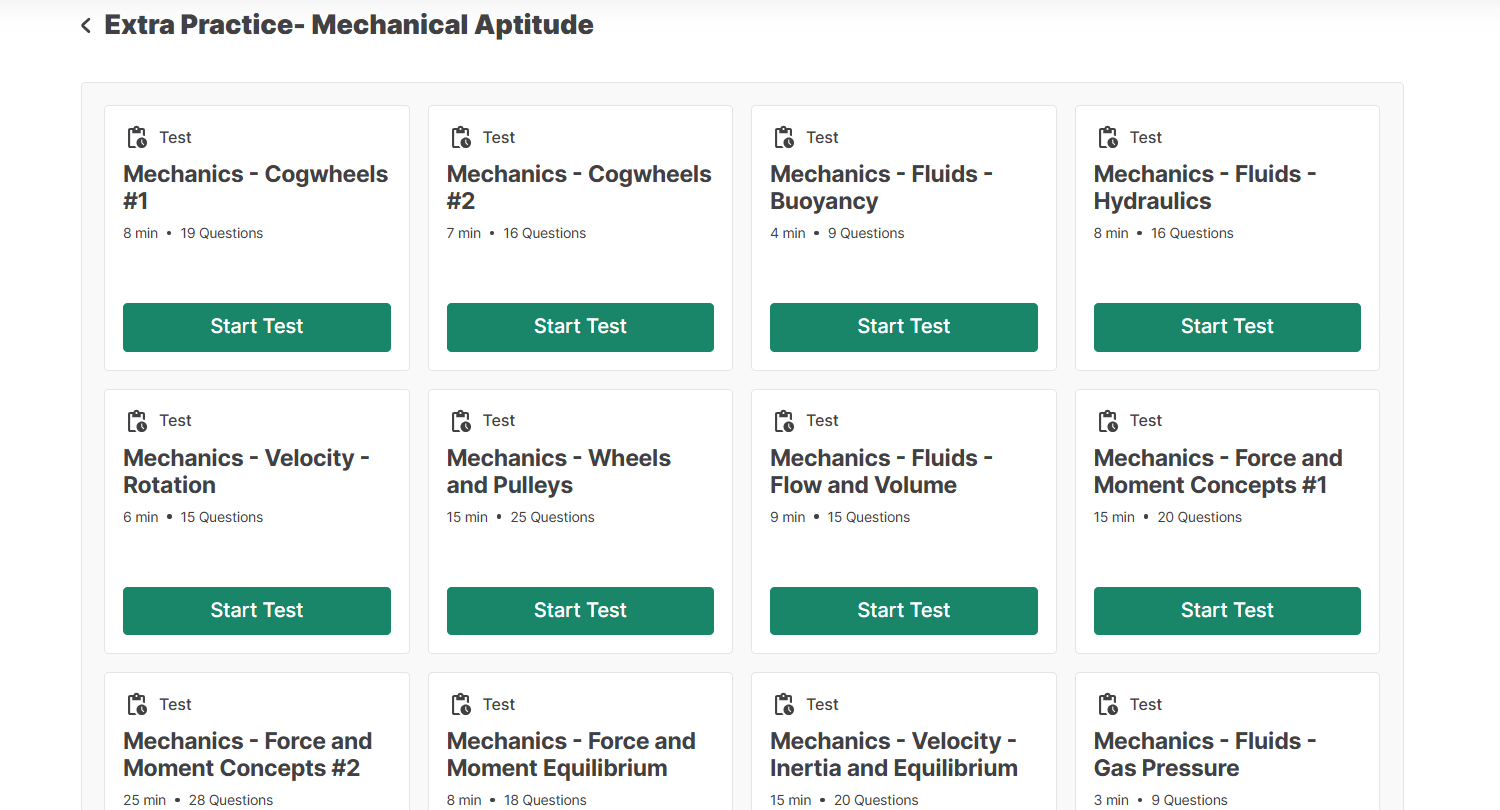
Task: Open Force and Moment Concepts #2 card title
Action: 247,755
